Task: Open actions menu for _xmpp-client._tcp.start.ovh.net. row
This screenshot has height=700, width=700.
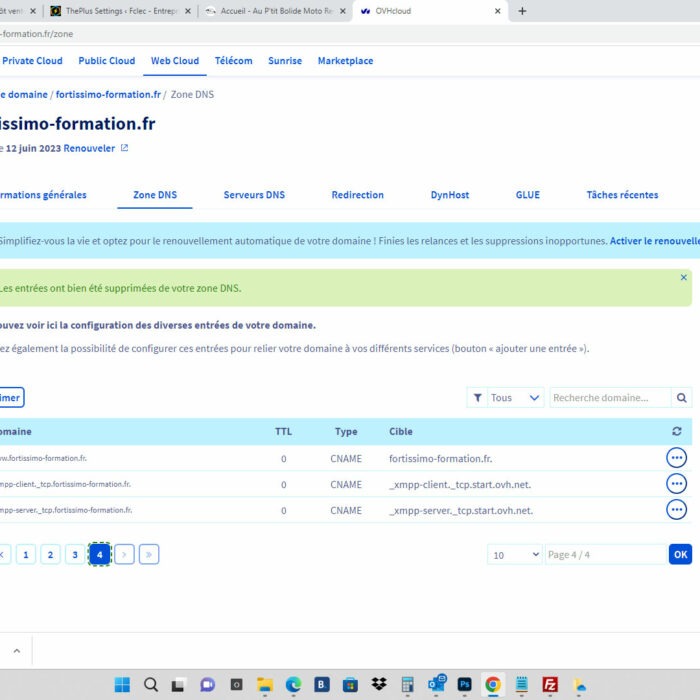Action: [676, 483]
